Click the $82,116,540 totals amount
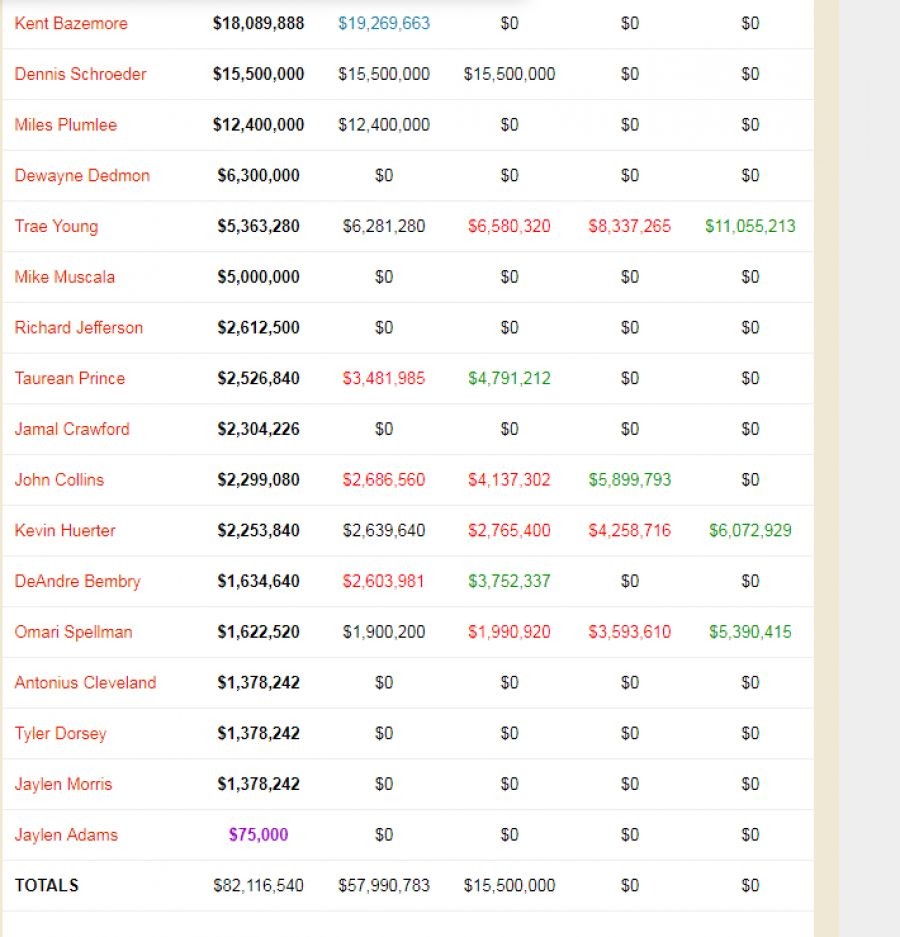The height and width of the screenshot is (937, 900). coord(258,886)
